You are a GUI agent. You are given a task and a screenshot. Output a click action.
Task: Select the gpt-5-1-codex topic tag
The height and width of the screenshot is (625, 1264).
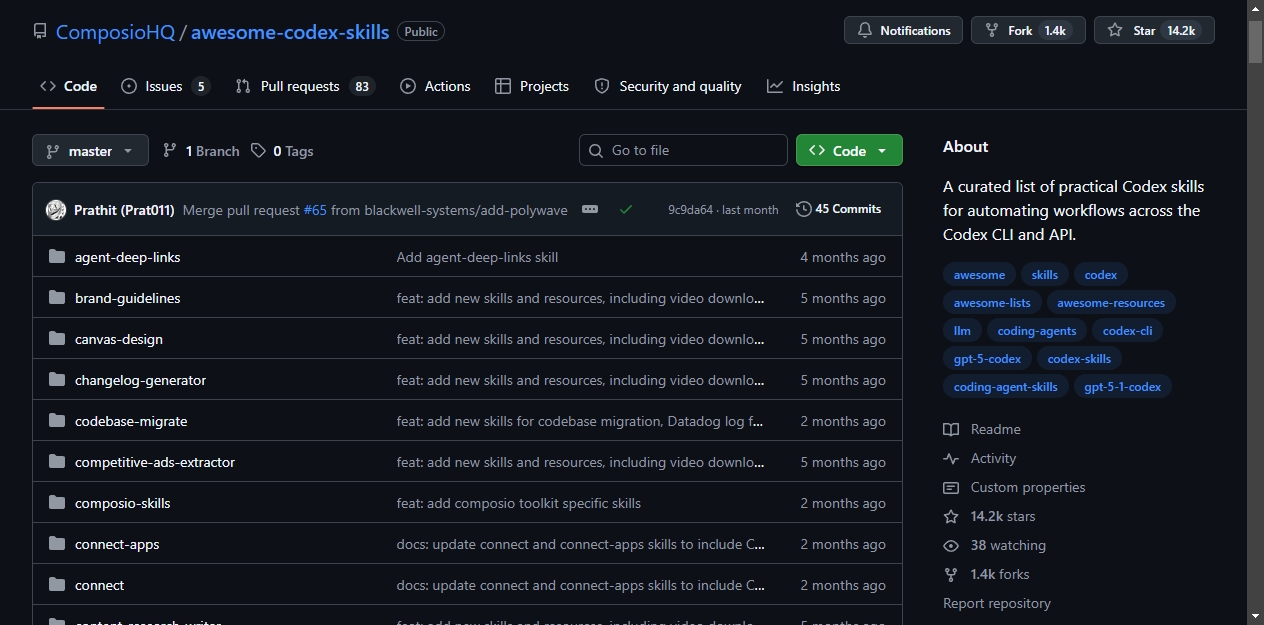click(x=1123, y=387)
